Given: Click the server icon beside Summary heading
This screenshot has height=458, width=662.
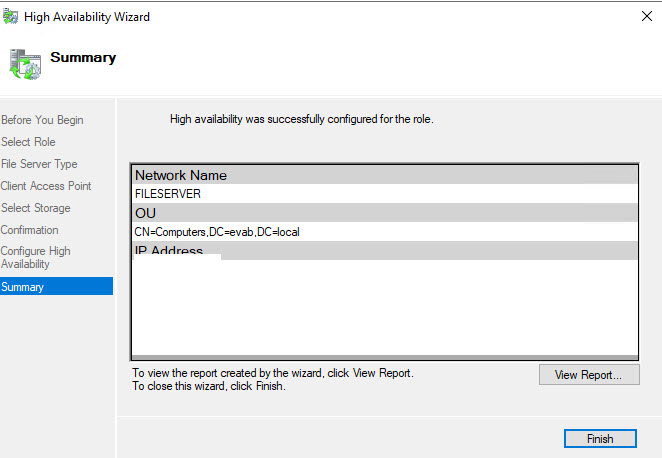Looking at the screenshot, I should tap(24, 63).
